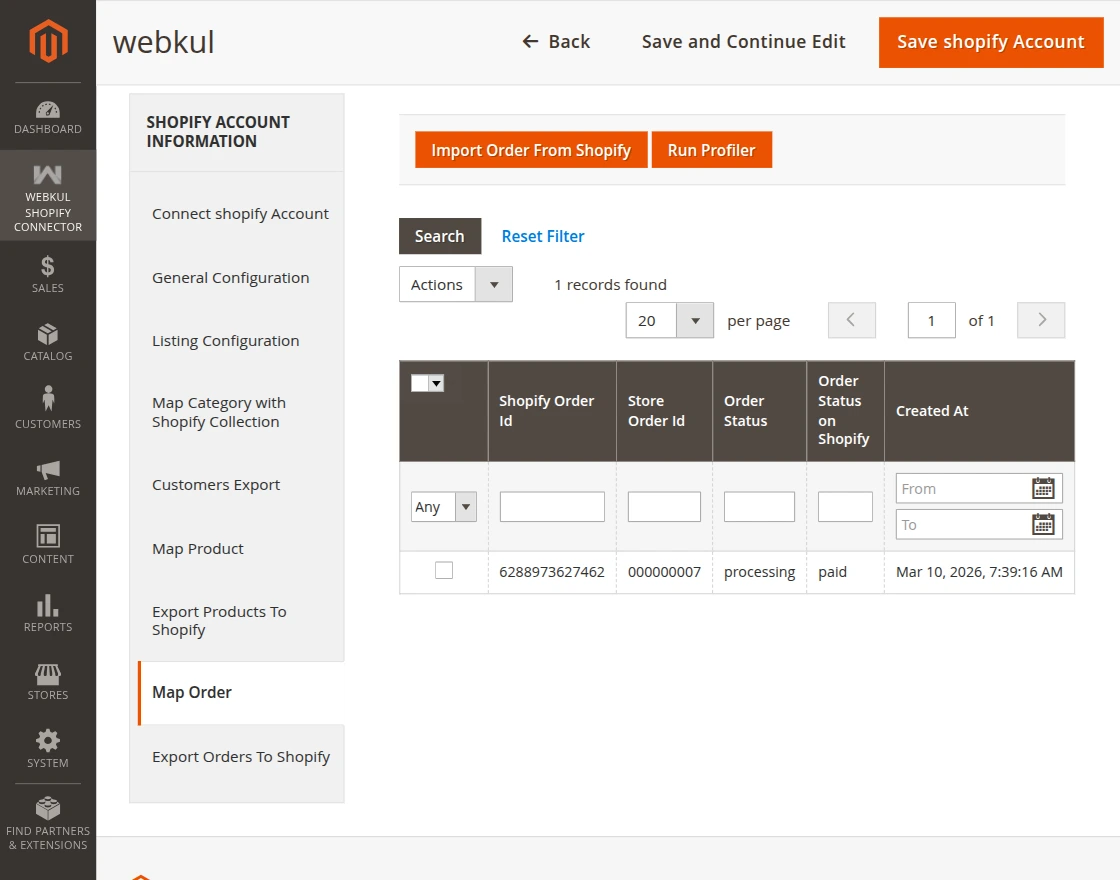Click 'Mar 10, 2026, 7:39:16 AM' cell
1120x880 pixels.
tap(979, 572)
